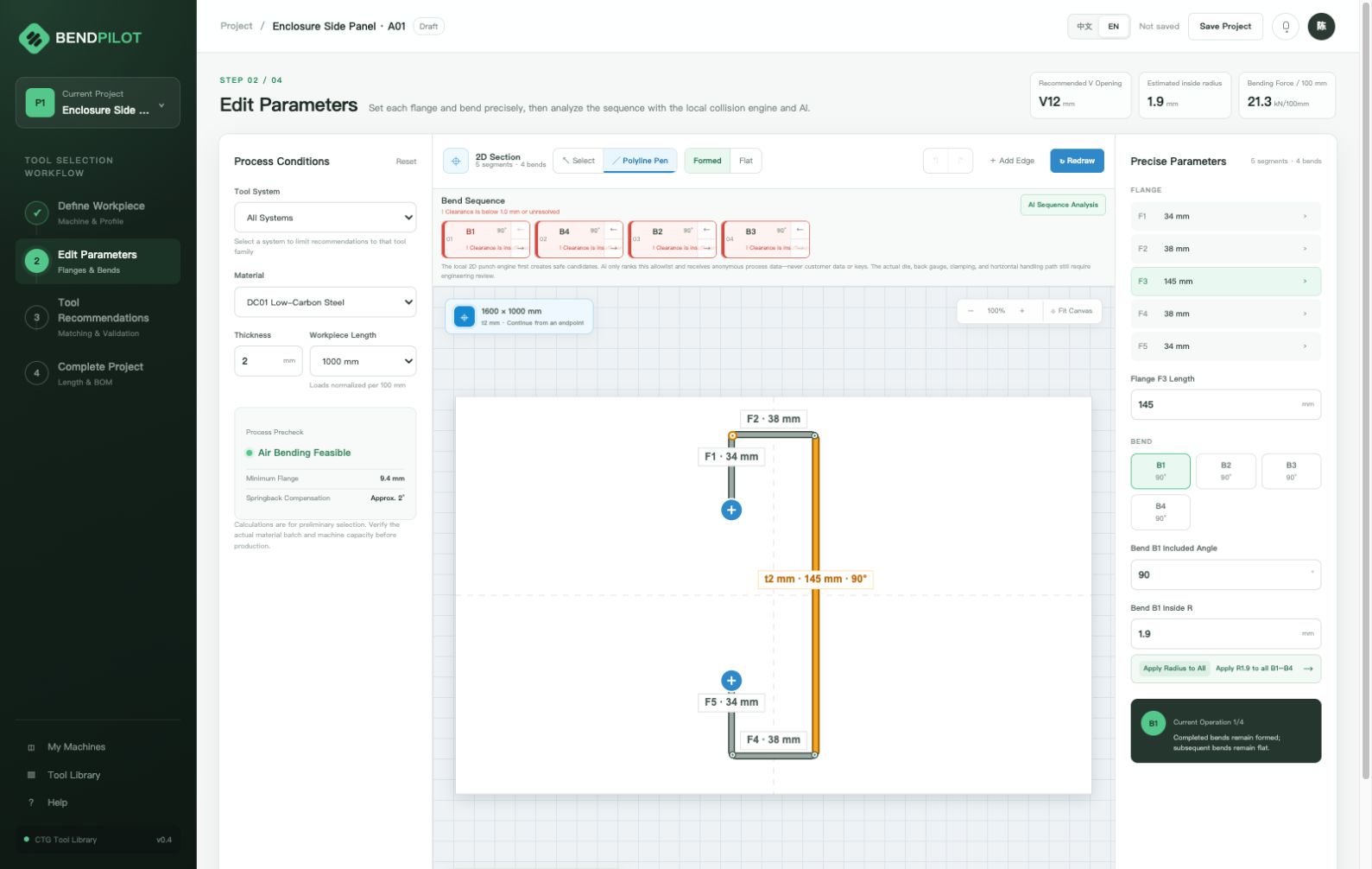Click the undo arrow icon

tap(936, 161)
